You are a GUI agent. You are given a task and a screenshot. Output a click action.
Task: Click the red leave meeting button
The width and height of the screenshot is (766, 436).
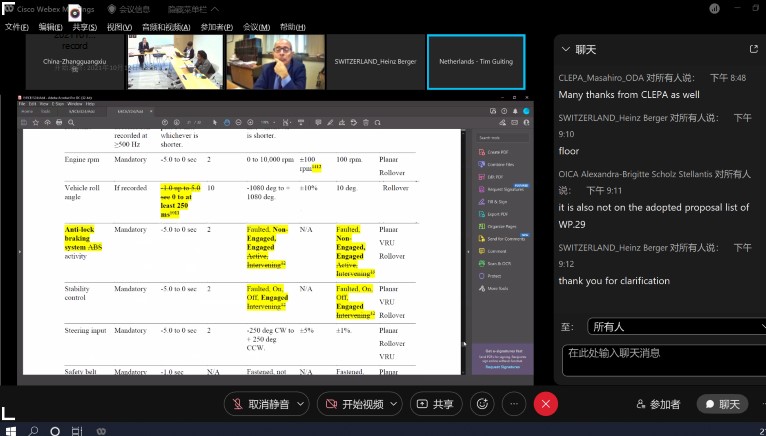[x=545, y=404]
